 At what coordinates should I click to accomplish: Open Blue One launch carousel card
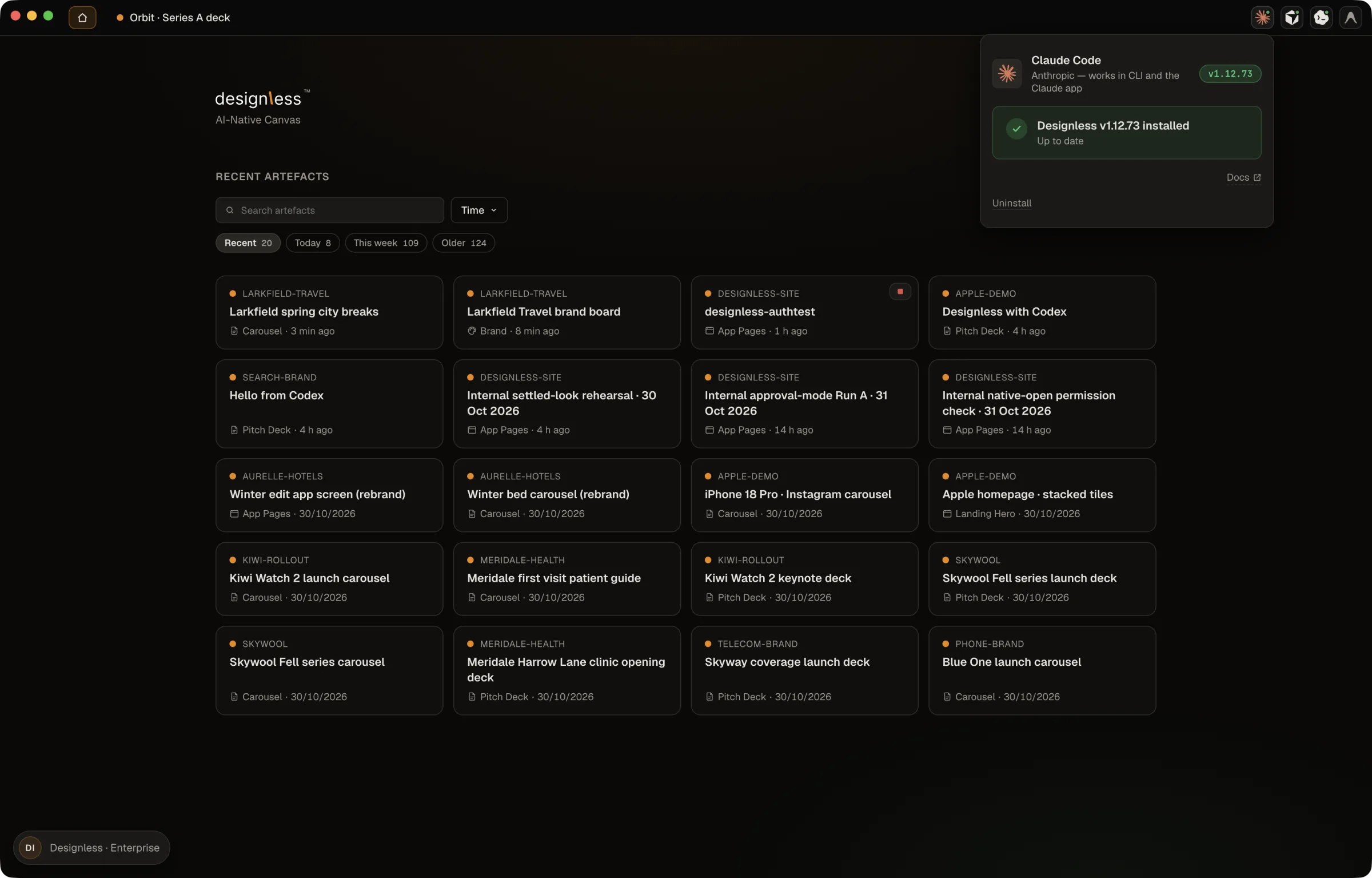pyautogui.click(x=1042, y=671)
